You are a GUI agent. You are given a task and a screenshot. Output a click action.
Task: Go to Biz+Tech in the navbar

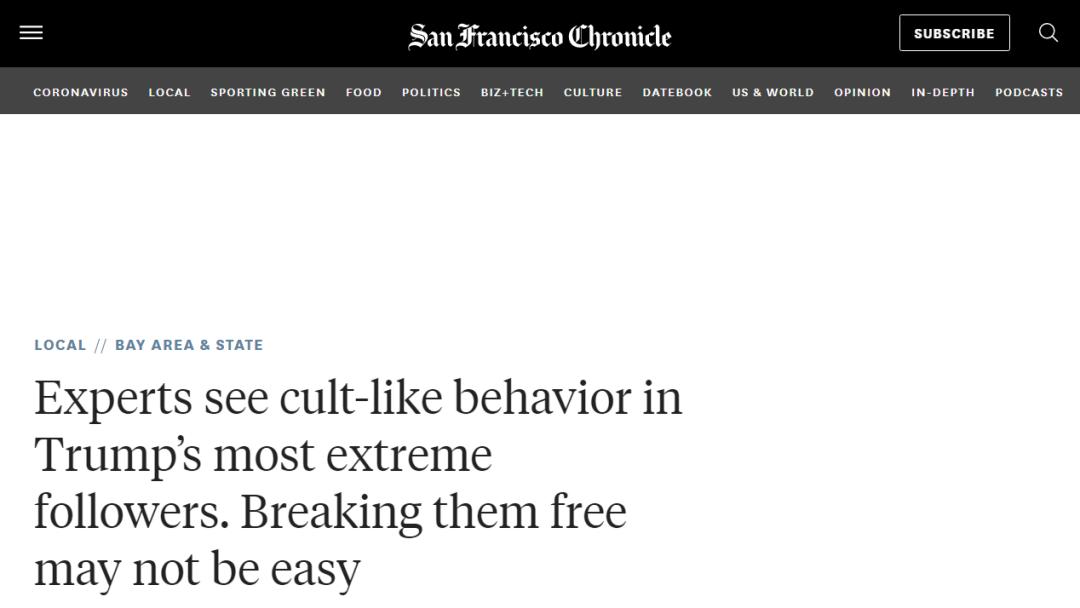(512, 92)
